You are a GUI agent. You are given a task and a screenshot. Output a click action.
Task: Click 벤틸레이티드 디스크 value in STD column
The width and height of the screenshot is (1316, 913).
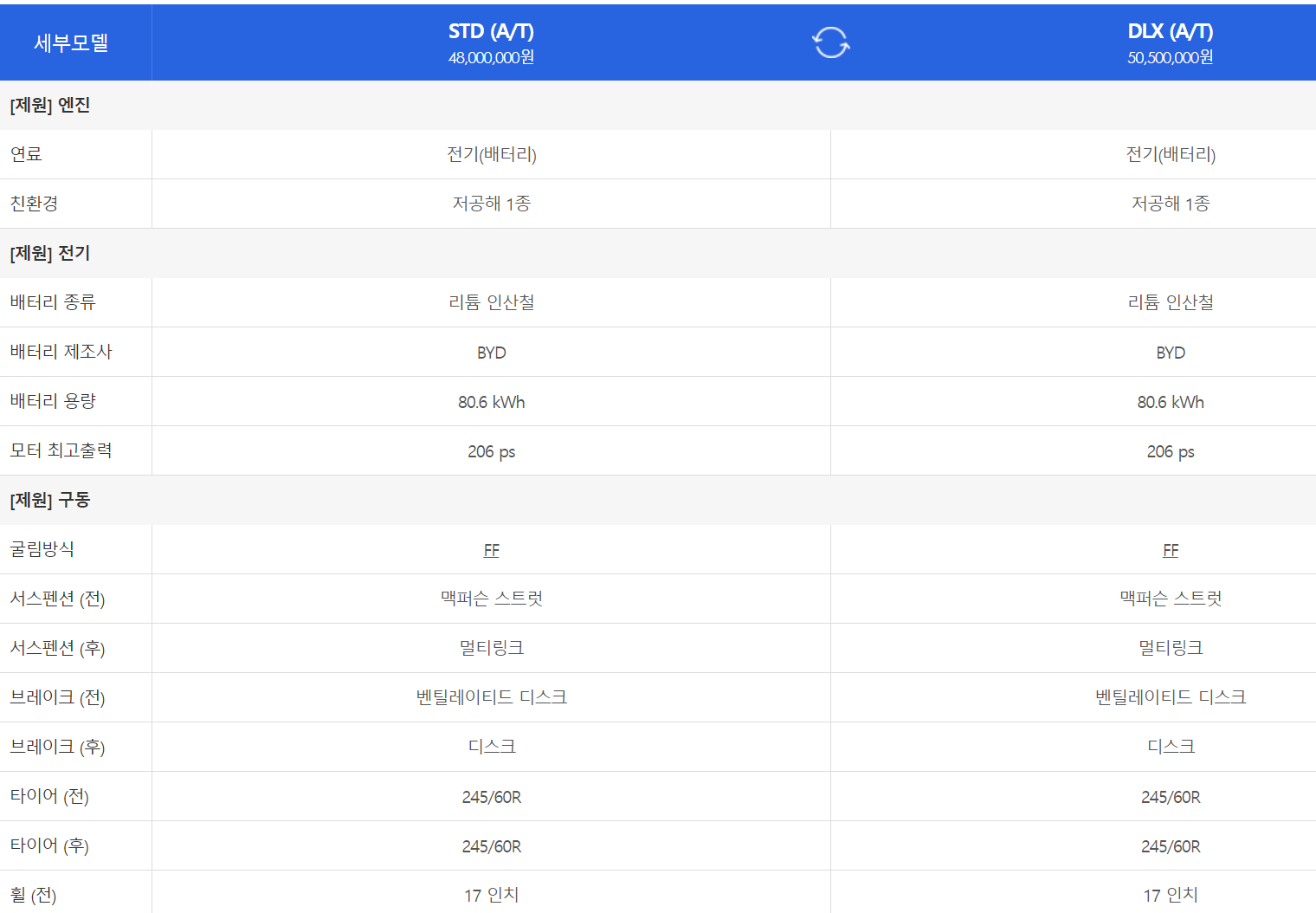(492, 697)
